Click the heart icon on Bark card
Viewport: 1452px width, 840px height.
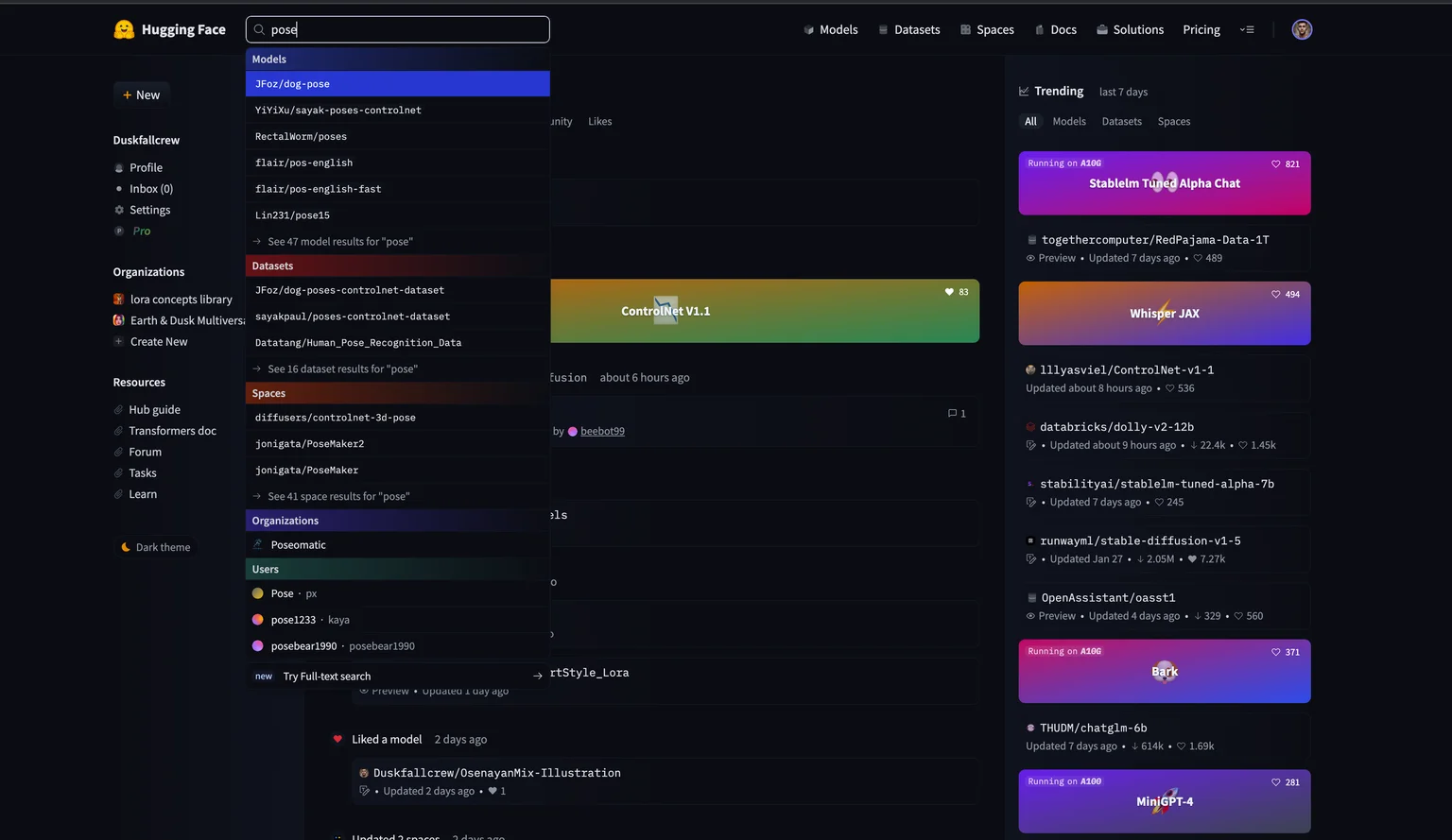tap(1275, 652)
